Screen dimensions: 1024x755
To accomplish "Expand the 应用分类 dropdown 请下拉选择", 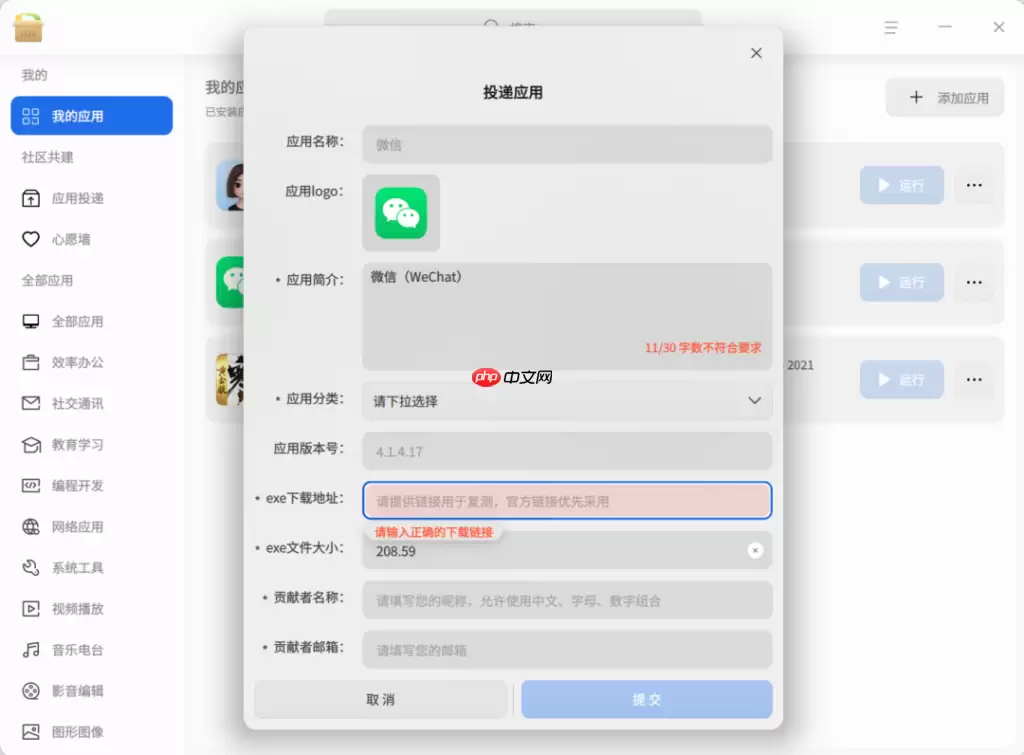I will coord(567,400).
